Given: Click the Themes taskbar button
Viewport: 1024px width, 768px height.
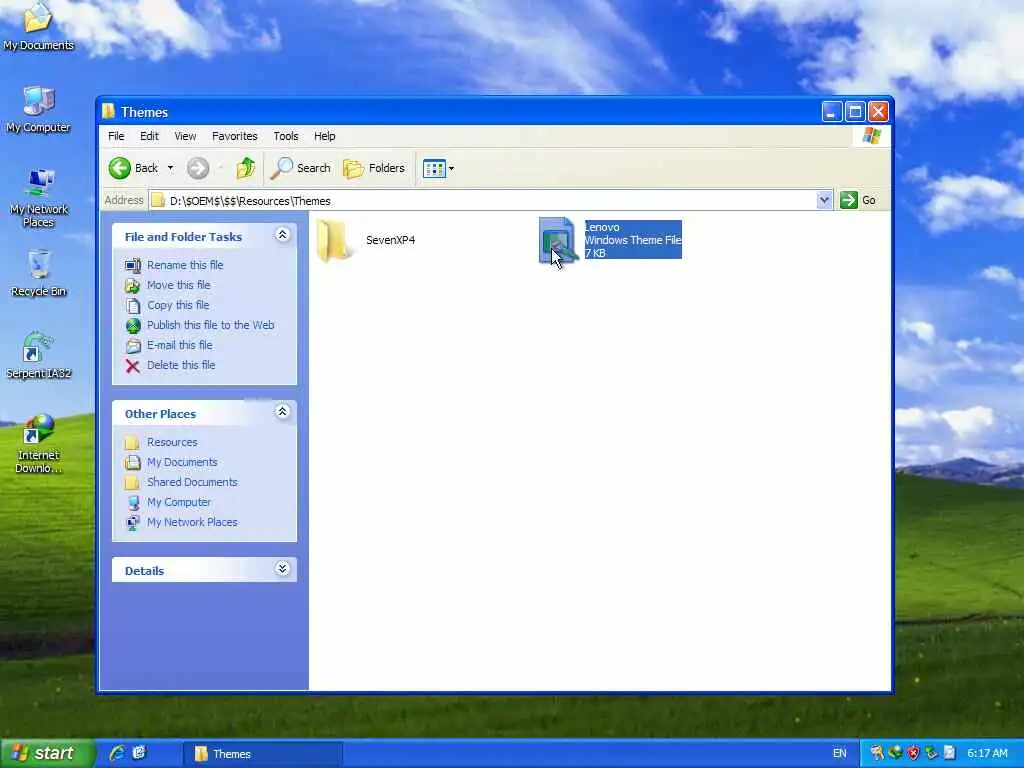Looking at the screenshot, I should click(262, 754).
